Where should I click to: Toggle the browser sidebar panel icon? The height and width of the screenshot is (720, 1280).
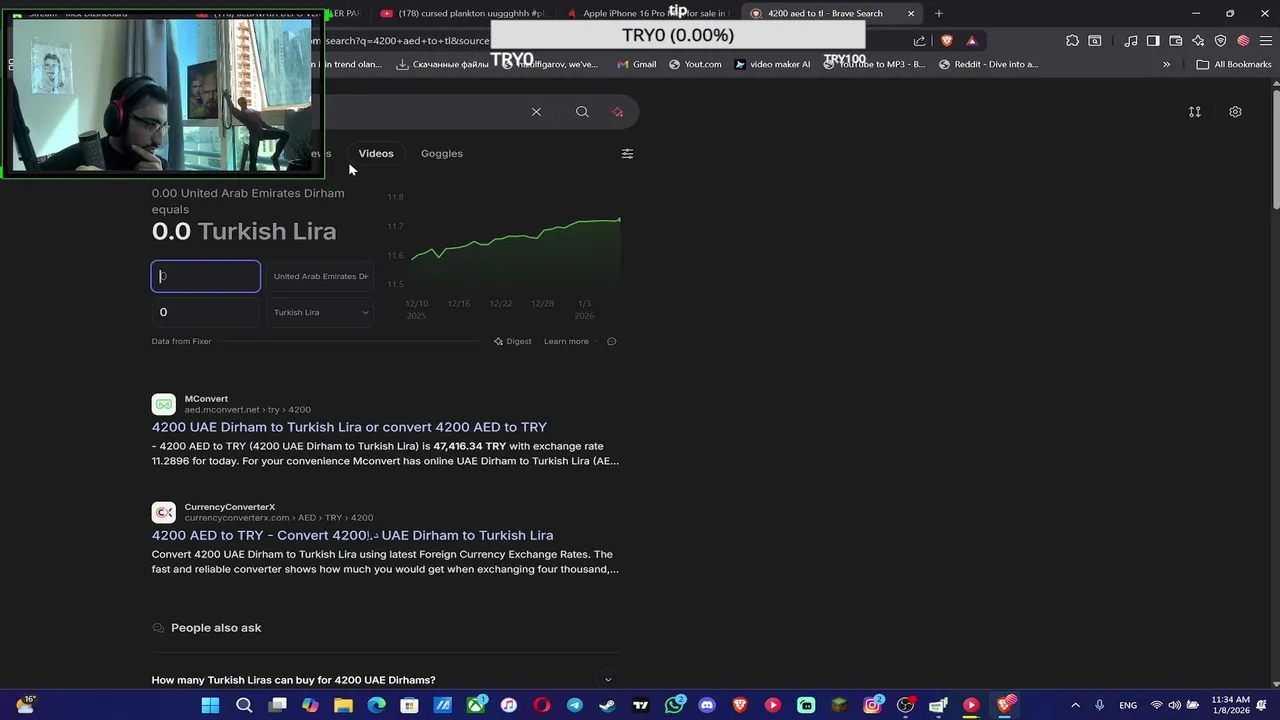(1153, 41)
